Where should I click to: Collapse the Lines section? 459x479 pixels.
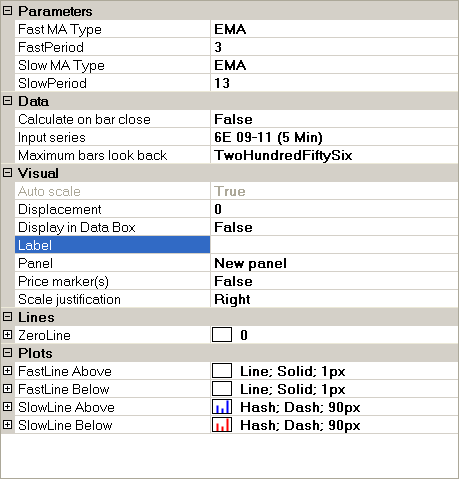7,317
